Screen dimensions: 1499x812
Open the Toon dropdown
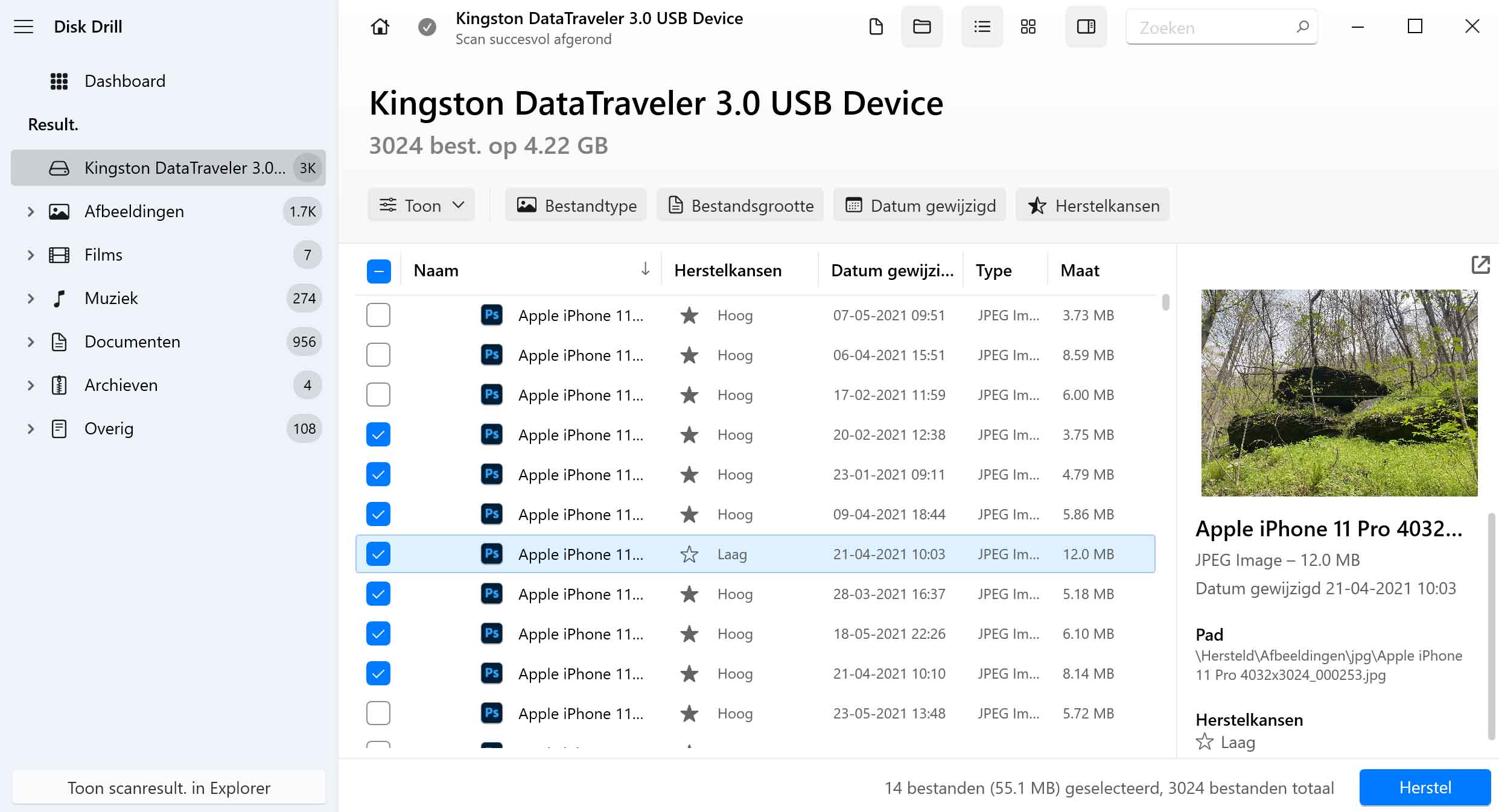coord(421,205)
